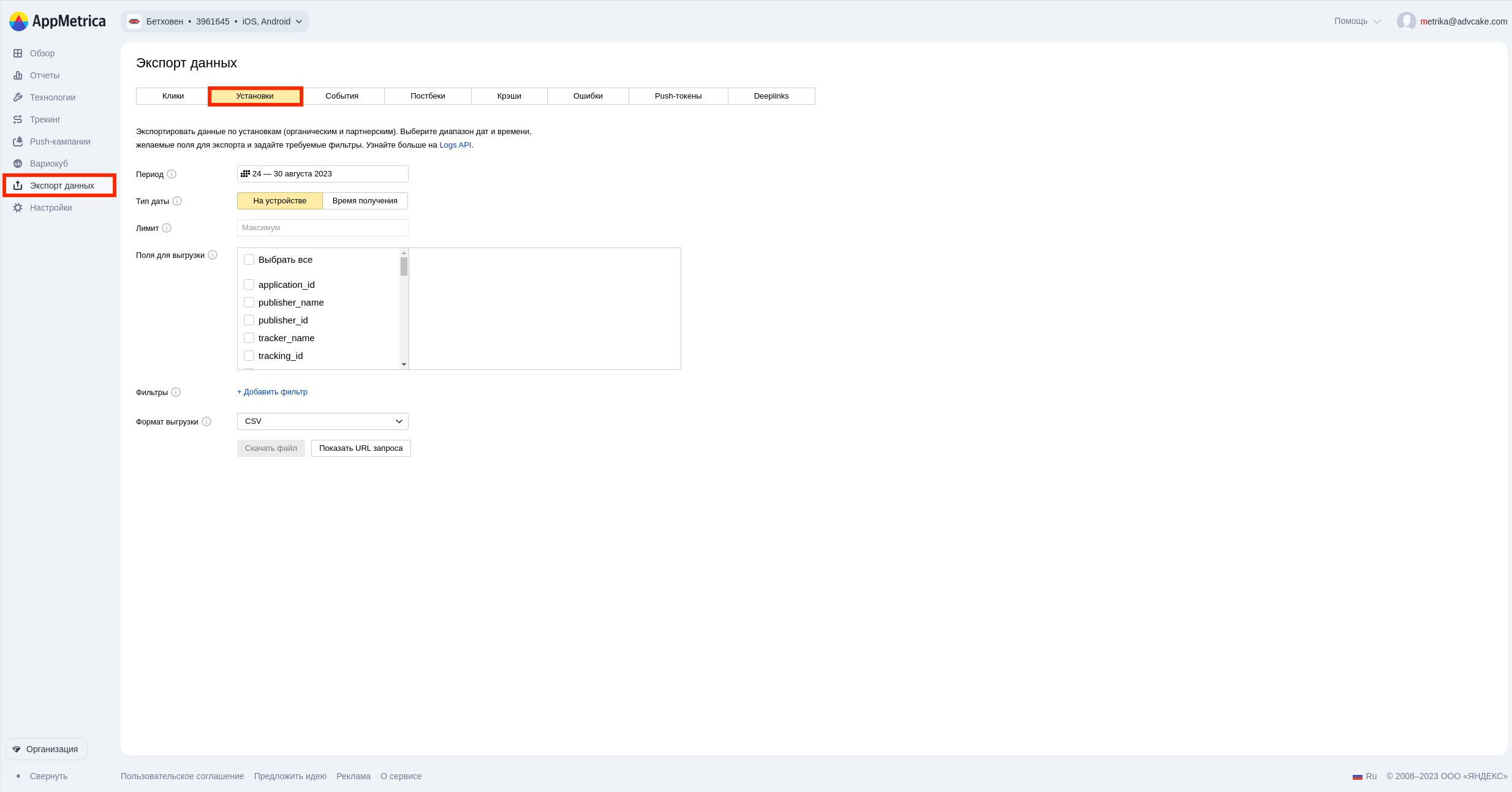Check the tracking_id field
Image resolution: width=1512 pixels, height=792 pixels.
point(249,356)
